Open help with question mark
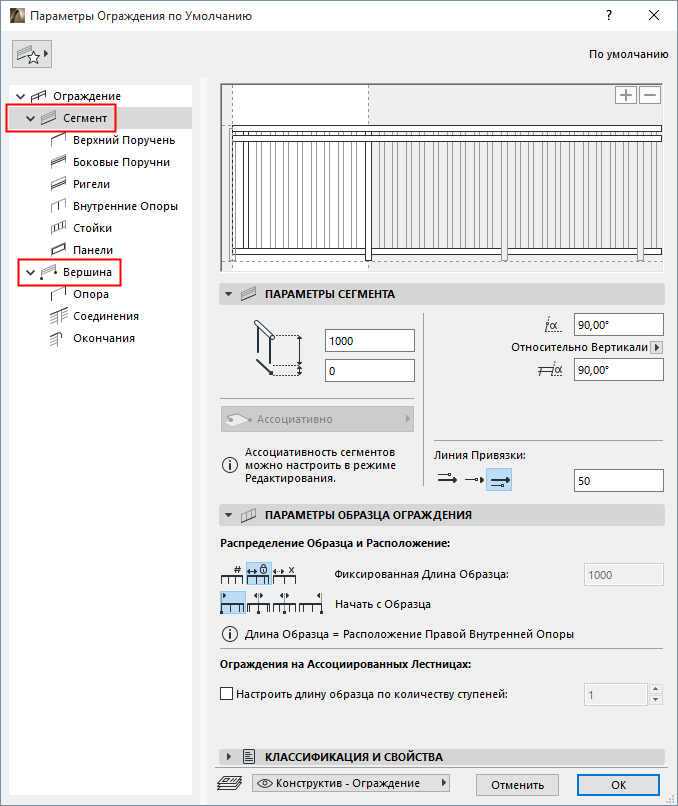 coord(609,15)
